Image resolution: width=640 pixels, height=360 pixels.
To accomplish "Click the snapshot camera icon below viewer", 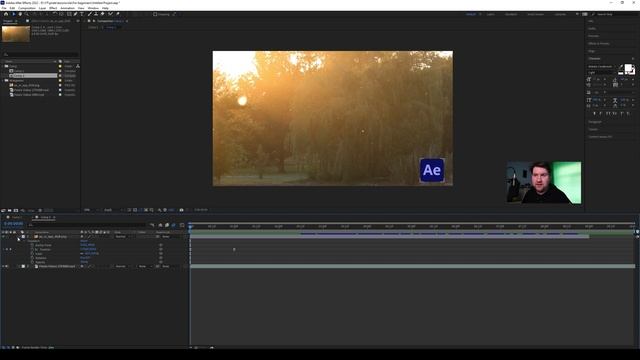I will tap(182, 210).
